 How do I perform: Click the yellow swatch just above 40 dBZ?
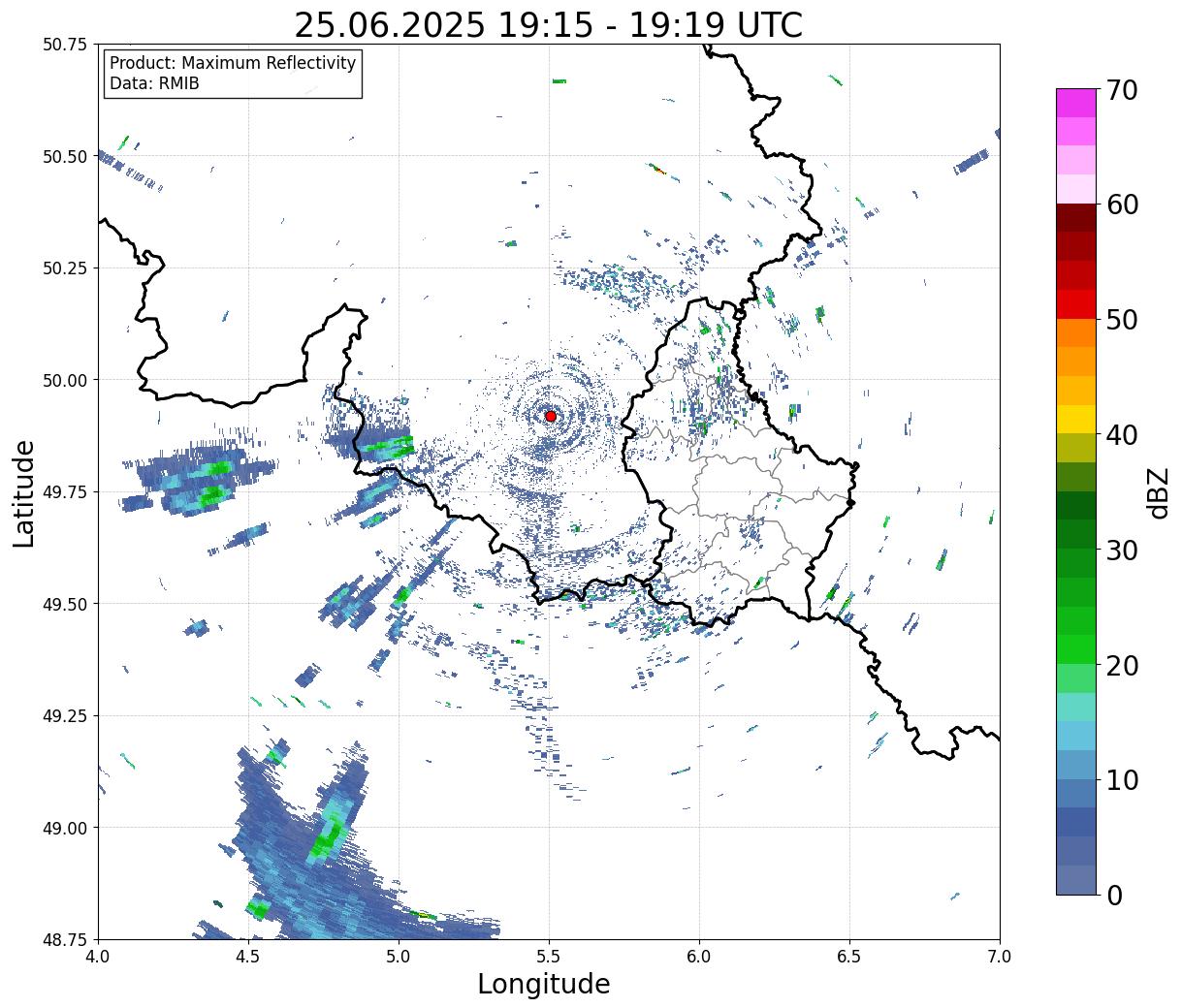click(x=1076, y=419)
